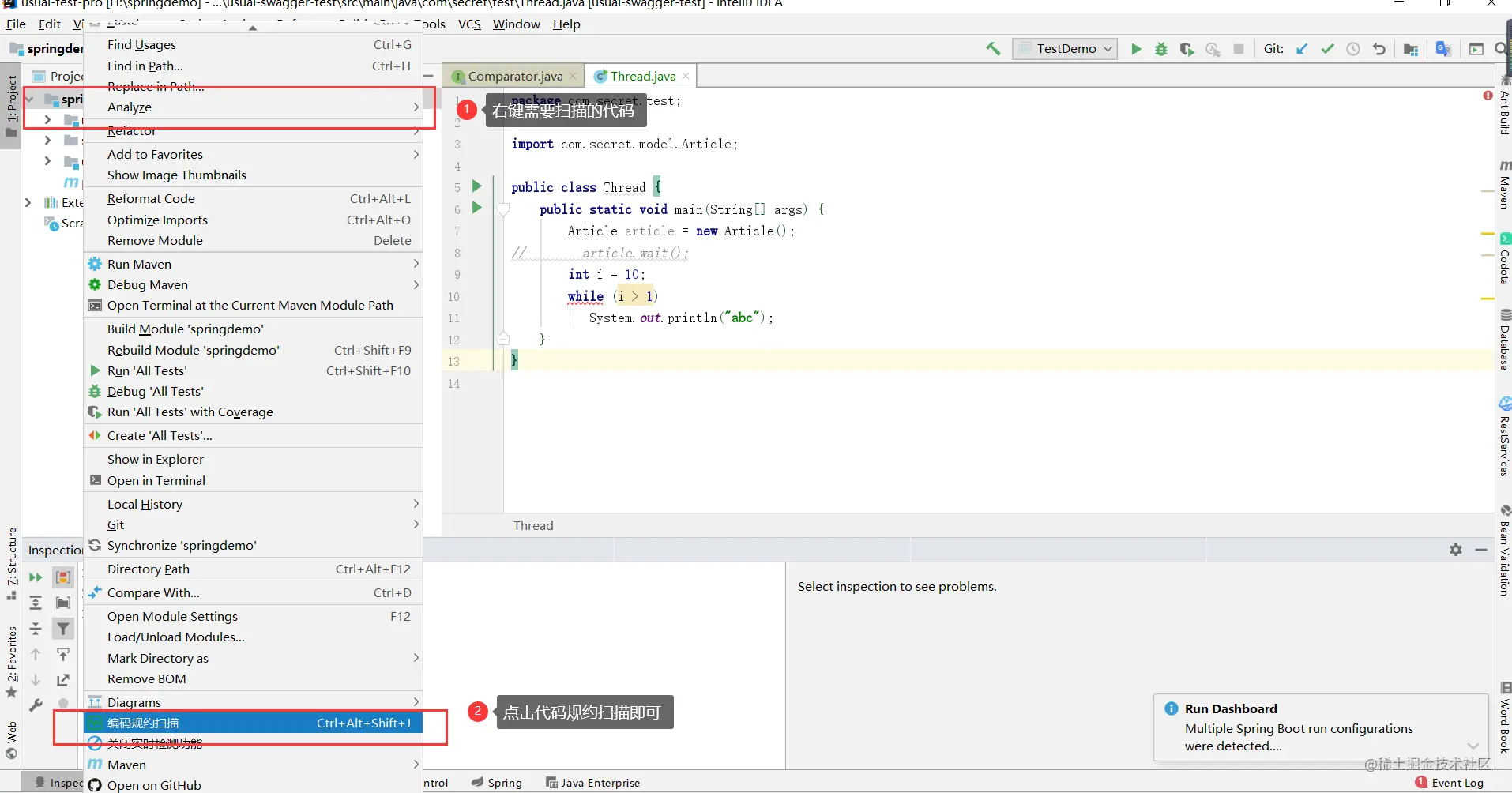
Task: Open Run Anything toolbar icon
Action: click(1476, 49)
